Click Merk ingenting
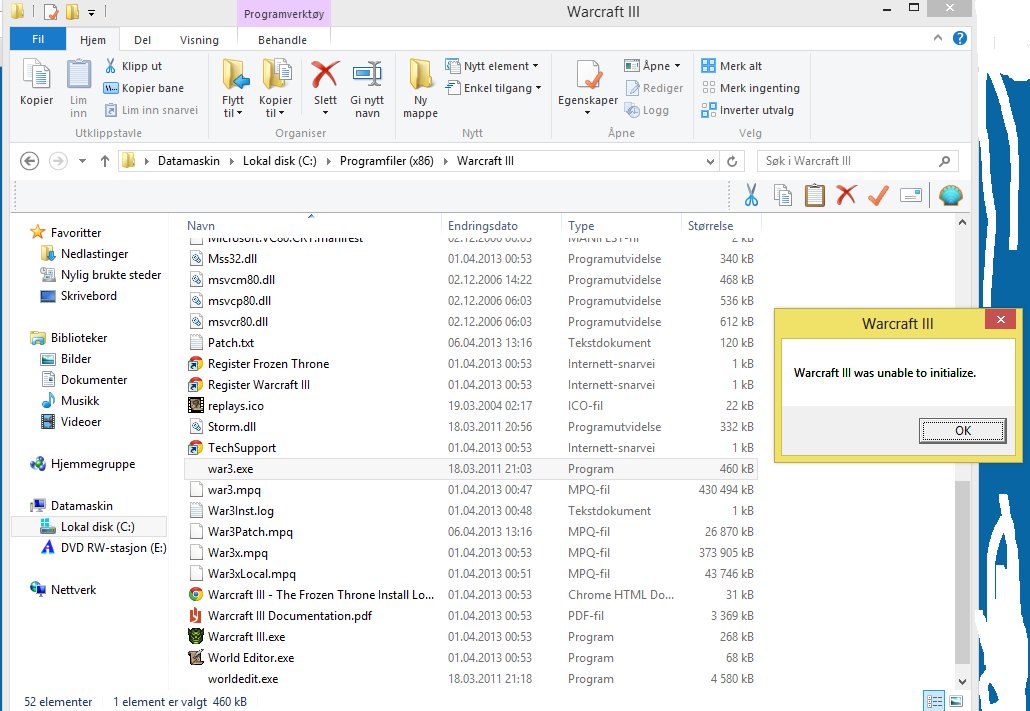The width and height of the screenshot is (1030, 711). 750,88
